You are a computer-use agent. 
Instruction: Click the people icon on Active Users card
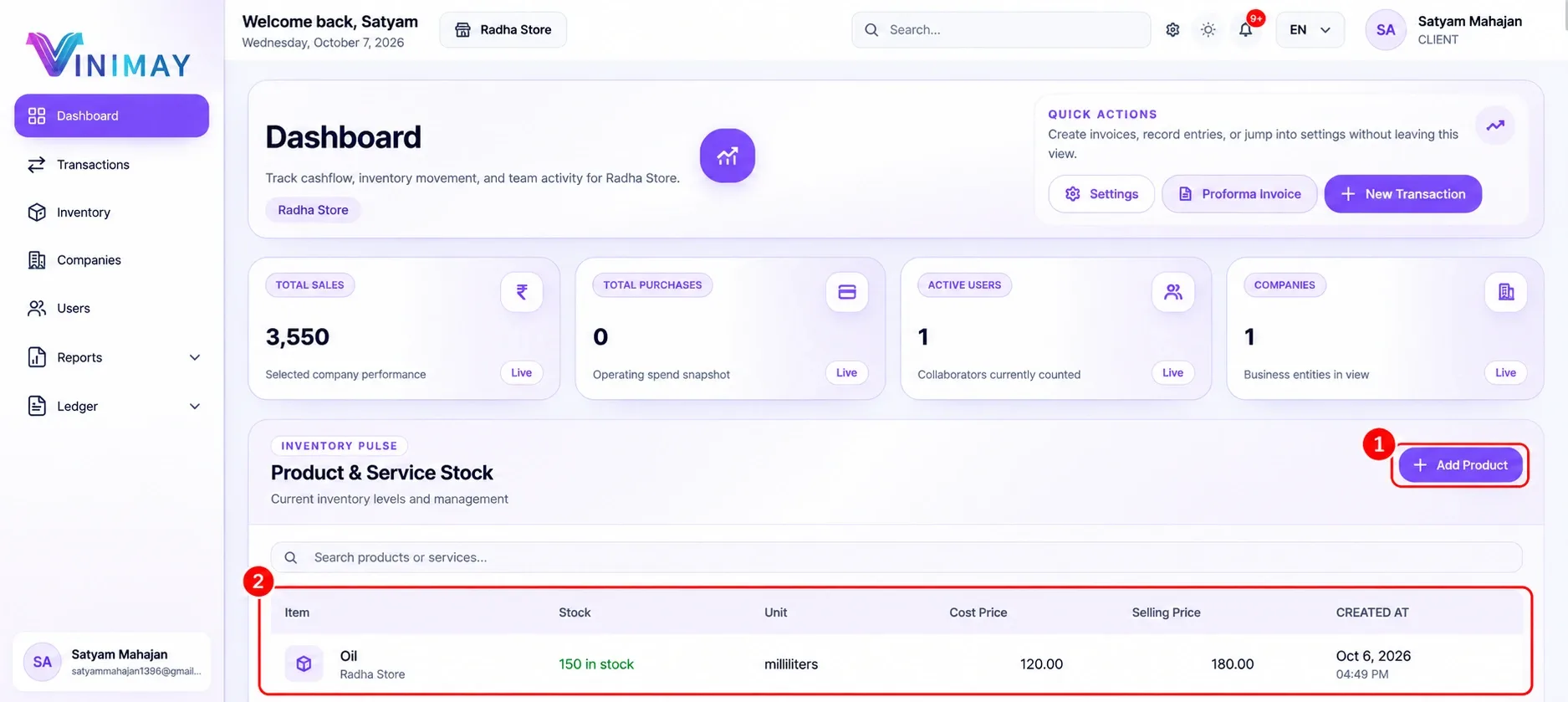(x=1173, y=292)
